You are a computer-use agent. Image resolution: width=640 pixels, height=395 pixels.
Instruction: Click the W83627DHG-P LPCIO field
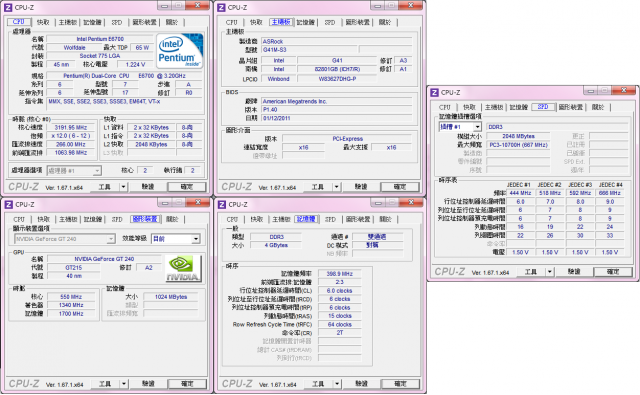pyautogui.click(x=337, y=79)
